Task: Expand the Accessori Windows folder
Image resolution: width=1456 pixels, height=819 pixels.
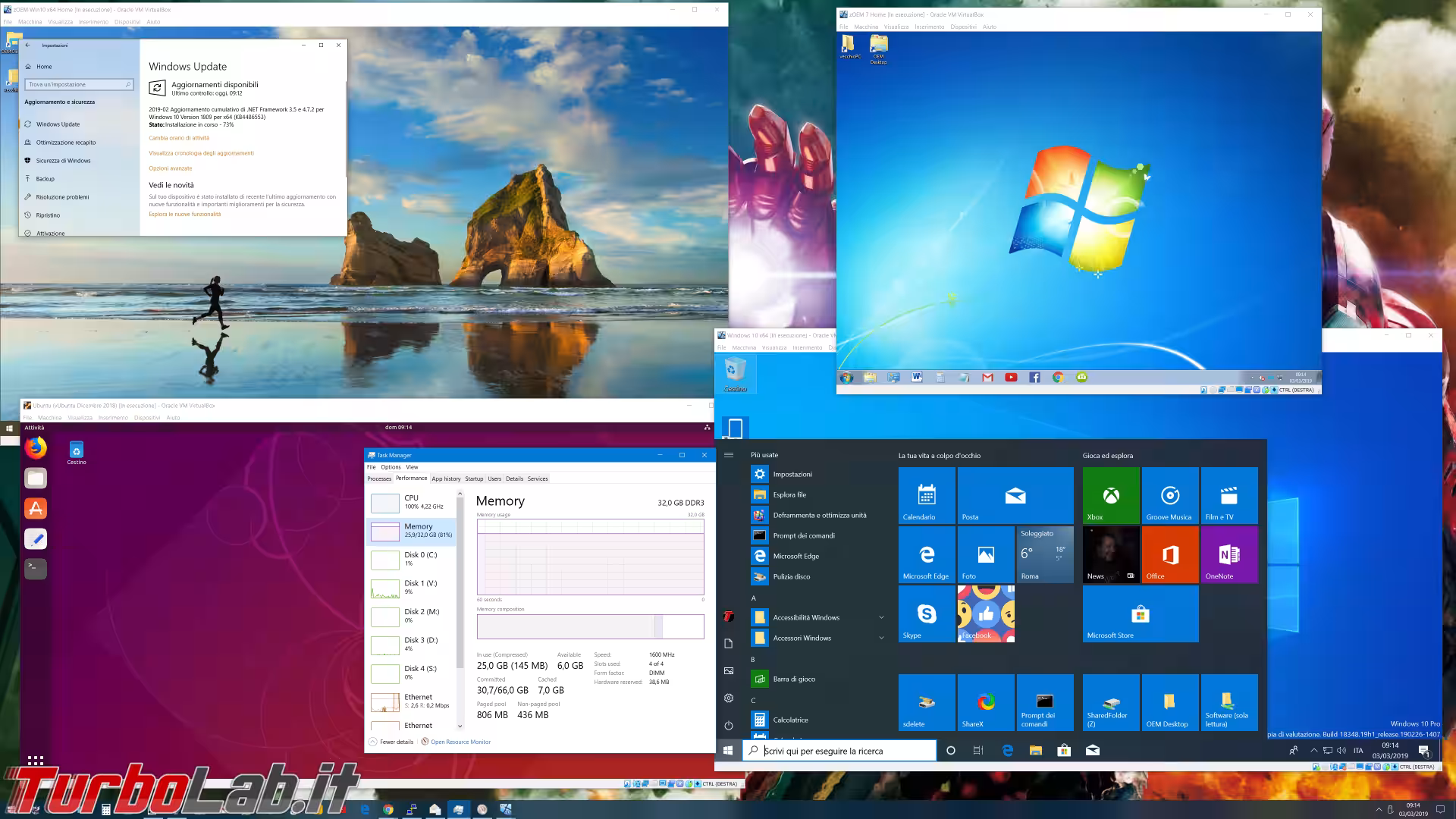Action: pos(802,638)
